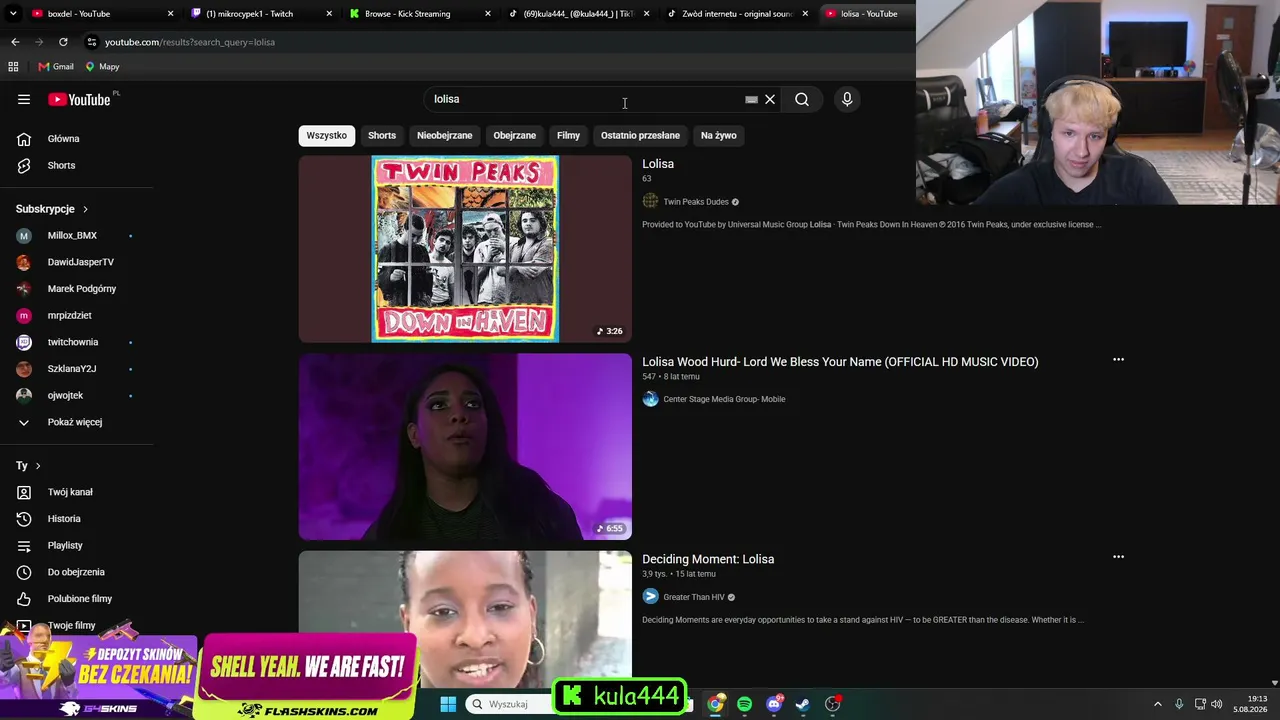Play the Twin Peaks Down in Heaven thumbnail

[465, 249]
